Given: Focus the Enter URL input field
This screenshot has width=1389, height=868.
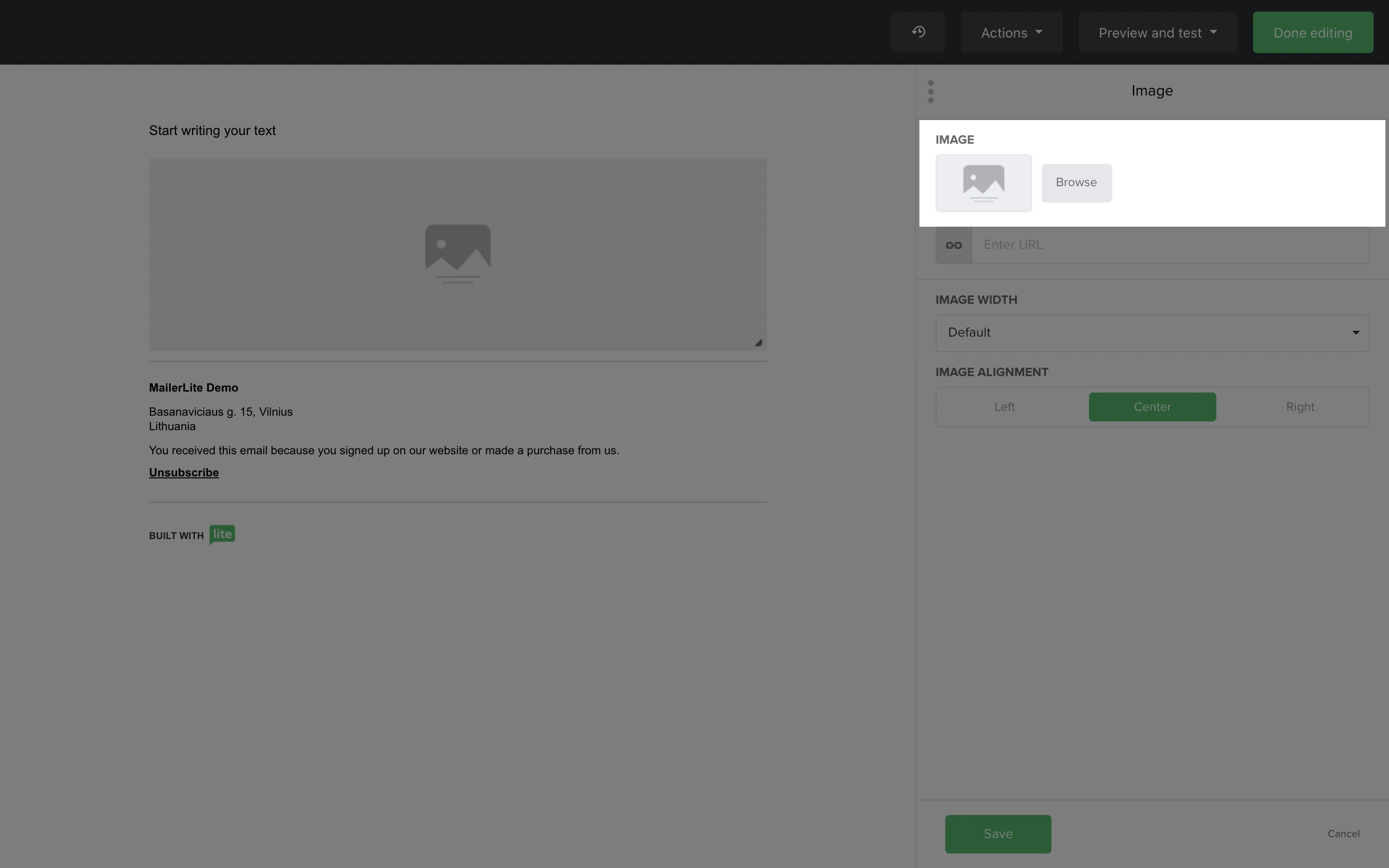Looking at the screenshot, I should click(1169, 245).
